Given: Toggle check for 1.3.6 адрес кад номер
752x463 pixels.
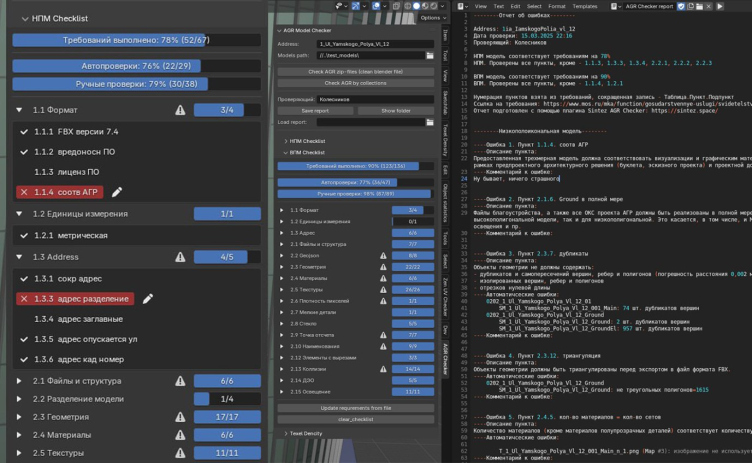Looking at the screenshot, I should coord(25,359).
